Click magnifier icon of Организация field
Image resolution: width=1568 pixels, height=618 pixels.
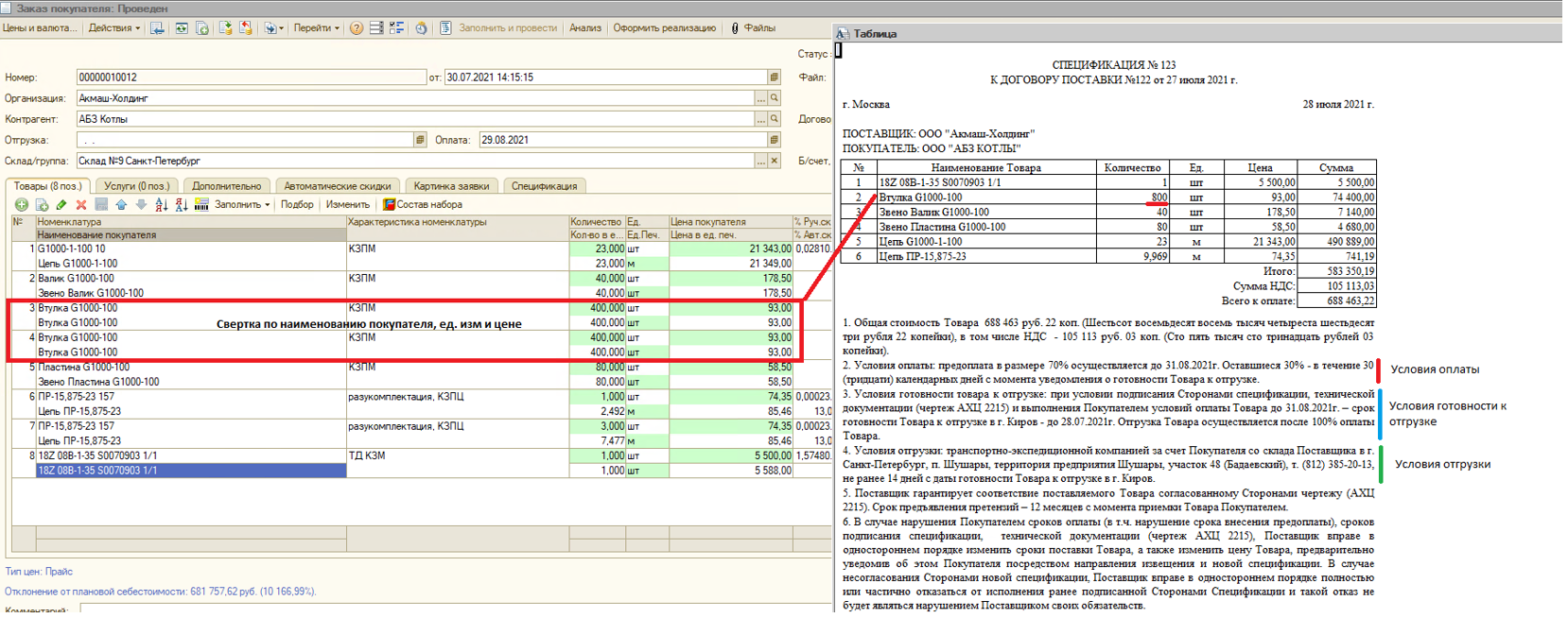[774, 98]
